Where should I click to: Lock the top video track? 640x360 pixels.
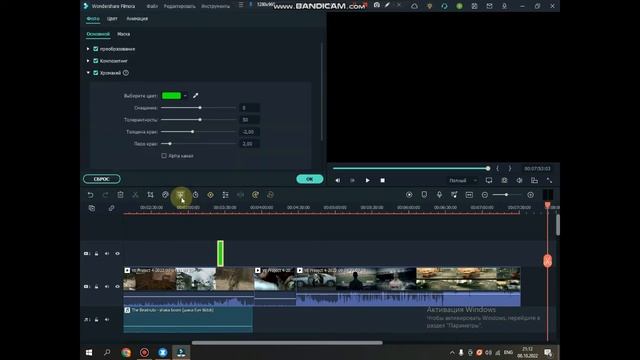[96, 253]
